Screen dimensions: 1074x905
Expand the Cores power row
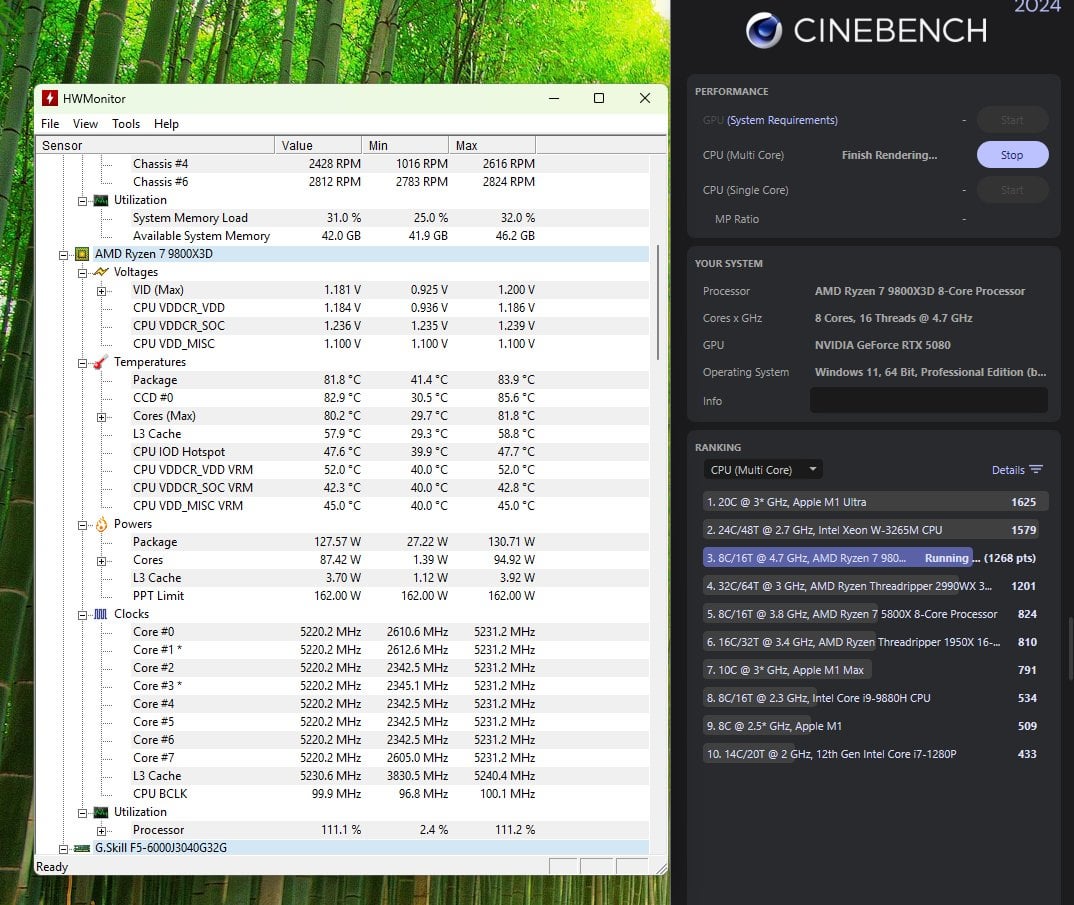pyautogui.click(x=101, y=561)
